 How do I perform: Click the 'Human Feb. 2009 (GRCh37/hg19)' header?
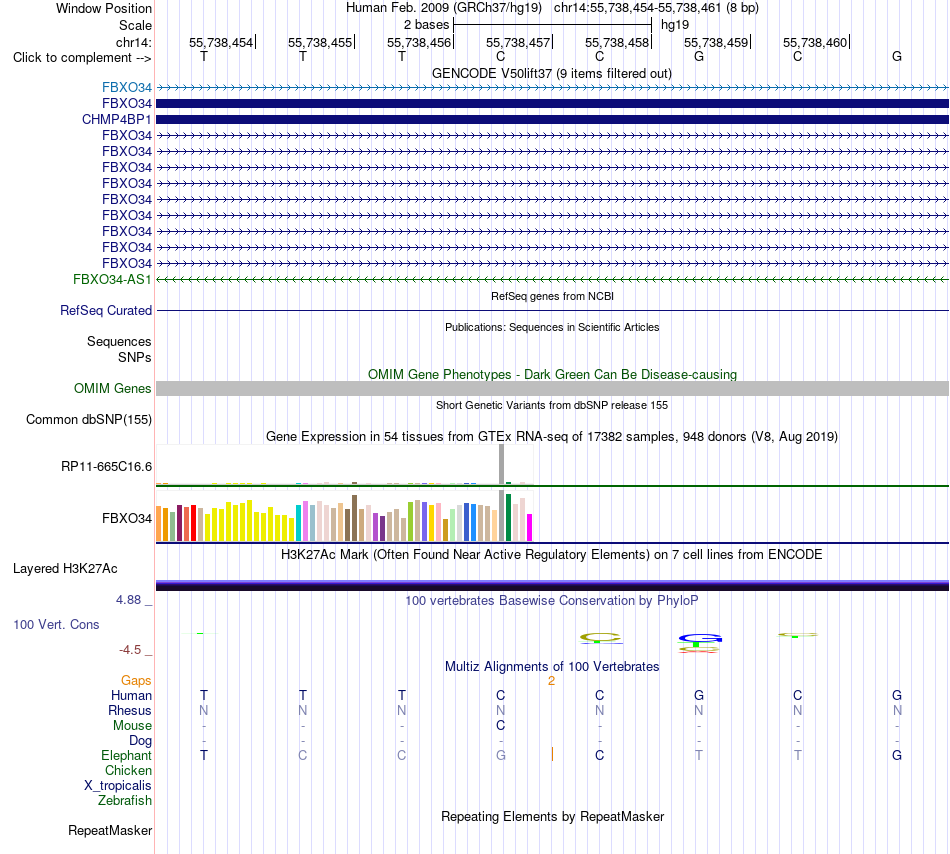click(x=443, y=8)
